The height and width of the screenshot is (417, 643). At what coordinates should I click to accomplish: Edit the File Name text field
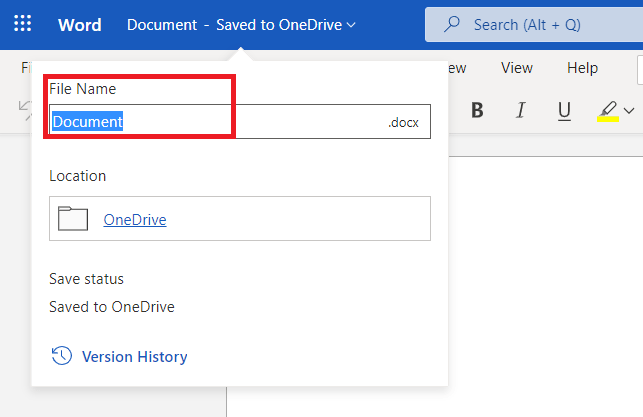[x=240, y=121]
